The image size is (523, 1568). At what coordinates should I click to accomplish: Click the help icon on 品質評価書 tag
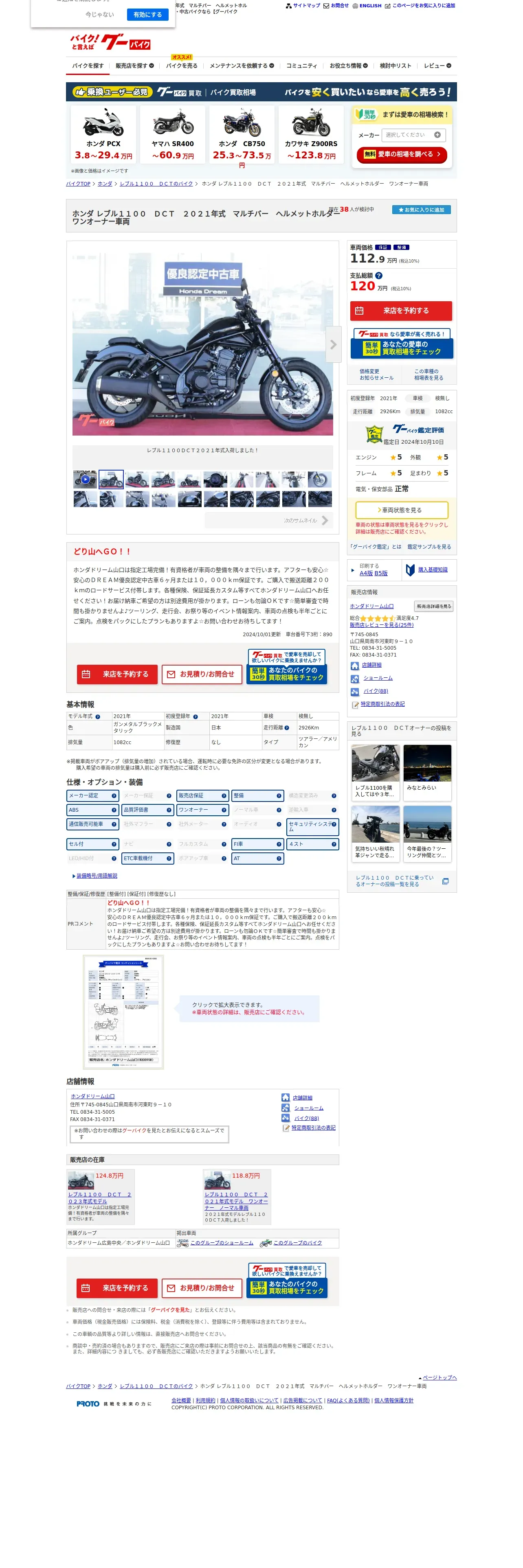click(169, 810)
